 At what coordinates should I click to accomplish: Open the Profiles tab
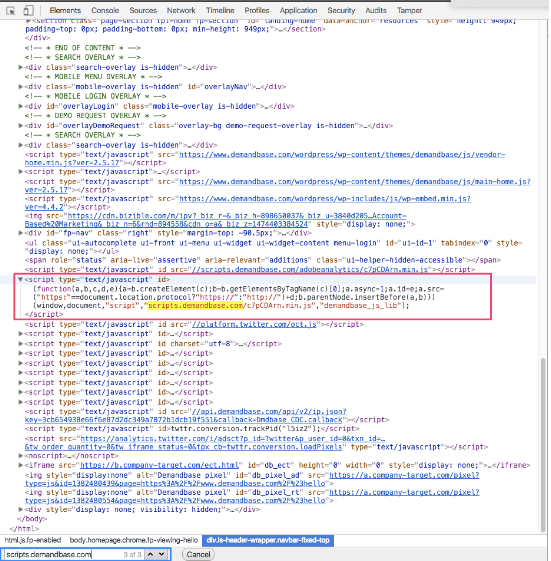[257, 10]
